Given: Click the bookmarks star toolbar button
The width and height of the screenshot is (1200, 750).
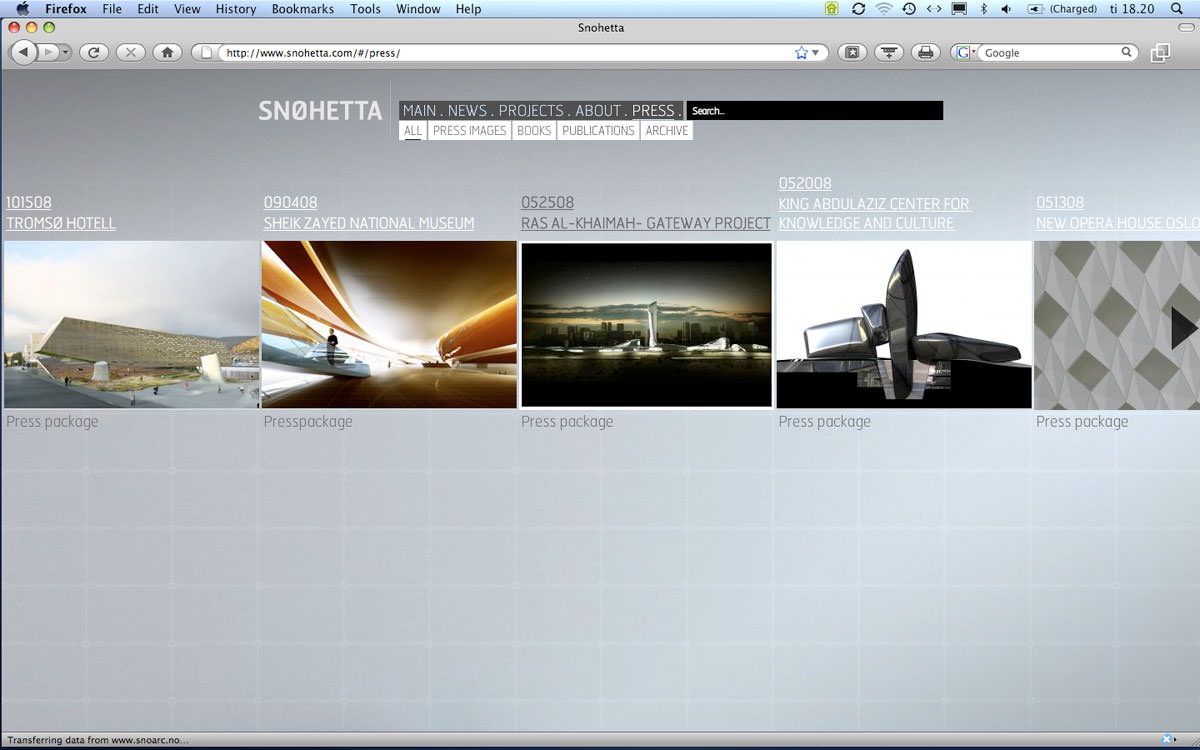Looking at the screenshot, I should [x=852, y=52].
